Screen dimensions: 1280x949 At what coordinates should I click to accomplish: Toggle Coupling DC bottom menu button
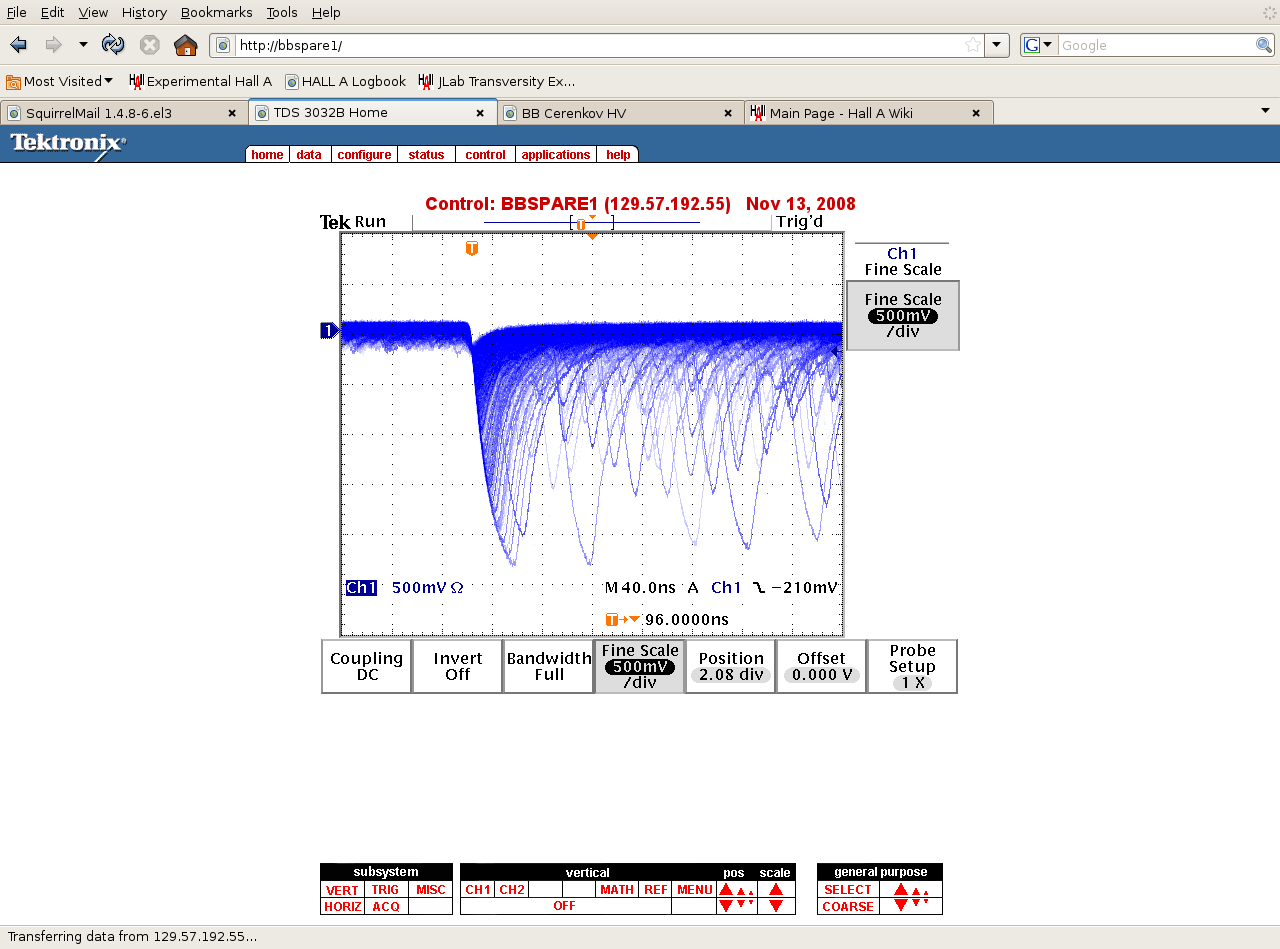point(366,666)
